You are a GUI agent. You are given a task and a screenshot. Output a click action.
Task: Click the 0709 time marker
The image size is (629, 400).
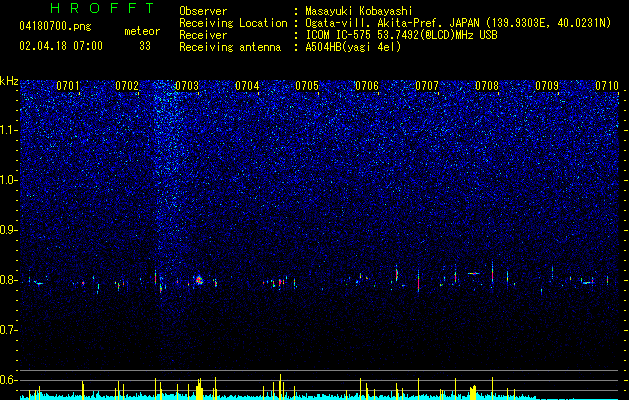[547, 86]
